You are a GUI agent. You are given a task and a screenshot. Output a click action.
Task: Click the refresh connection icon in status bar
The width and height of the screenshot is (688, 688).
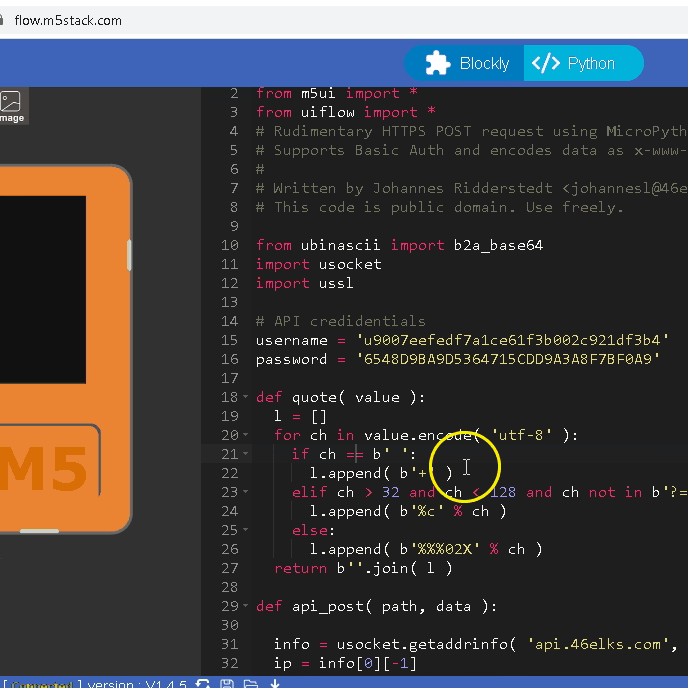[x=203, y=684]
